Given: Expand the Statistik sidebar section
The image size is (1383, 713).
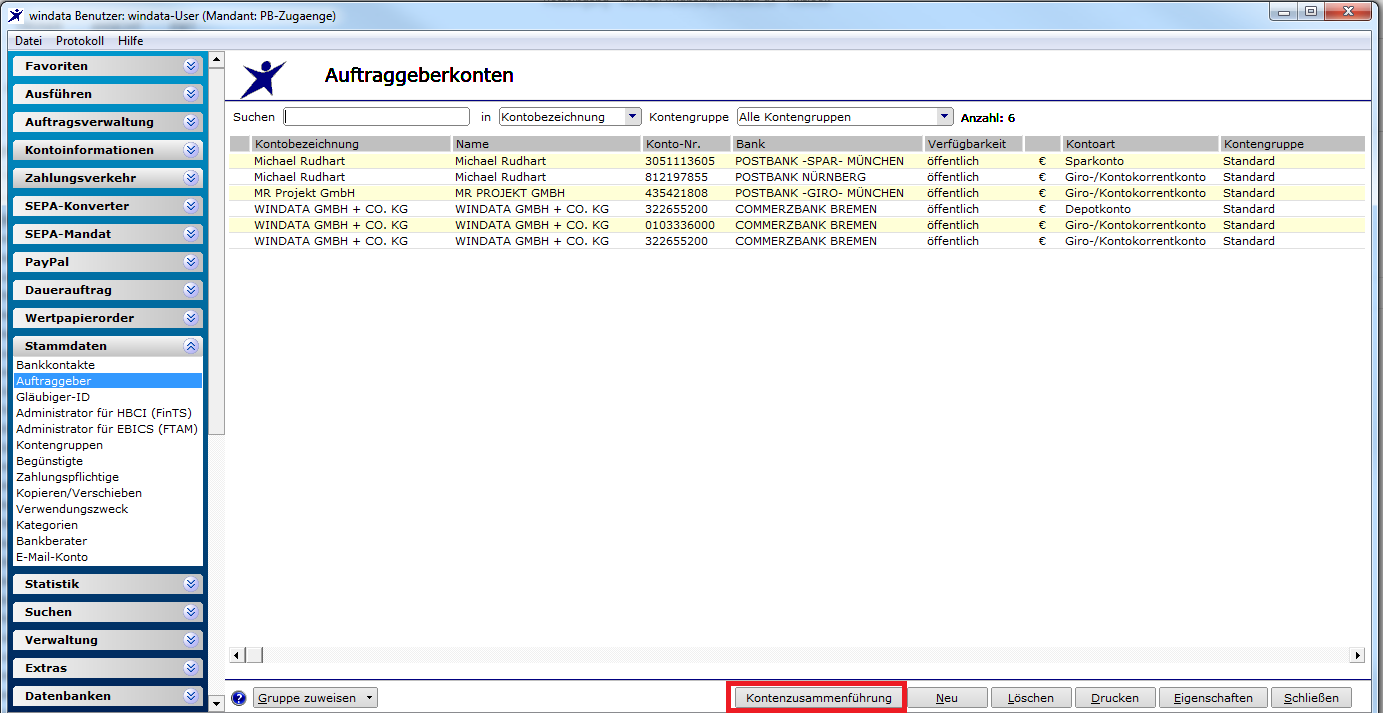Looking at the screenshot, I should click(108, 584).
